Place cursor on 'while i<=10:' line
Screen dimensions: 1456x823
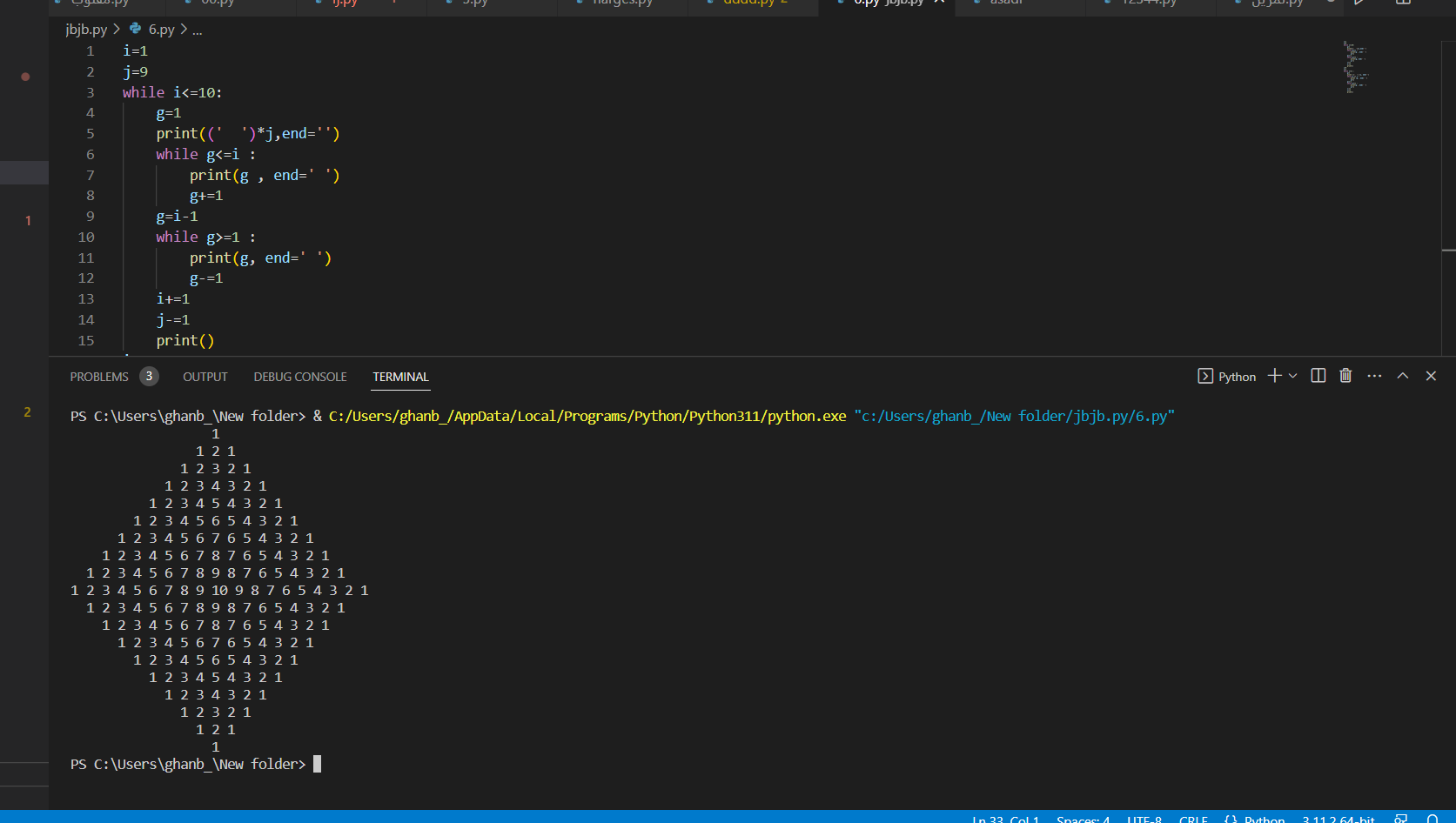172,92
